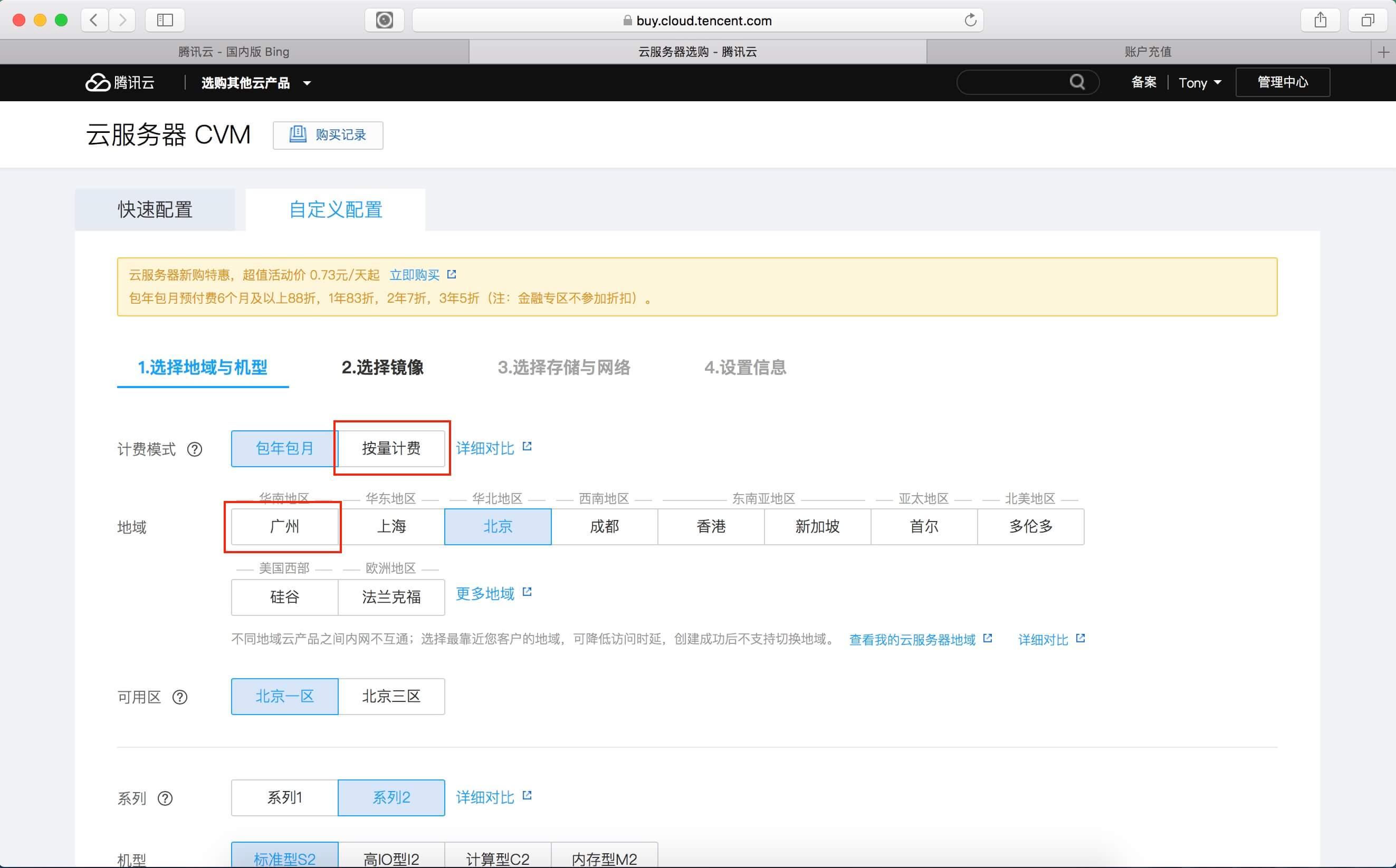Open 查看我的云服务器地域 link
The width and height of the screenshot is (1396, 868).
(912, 640)
